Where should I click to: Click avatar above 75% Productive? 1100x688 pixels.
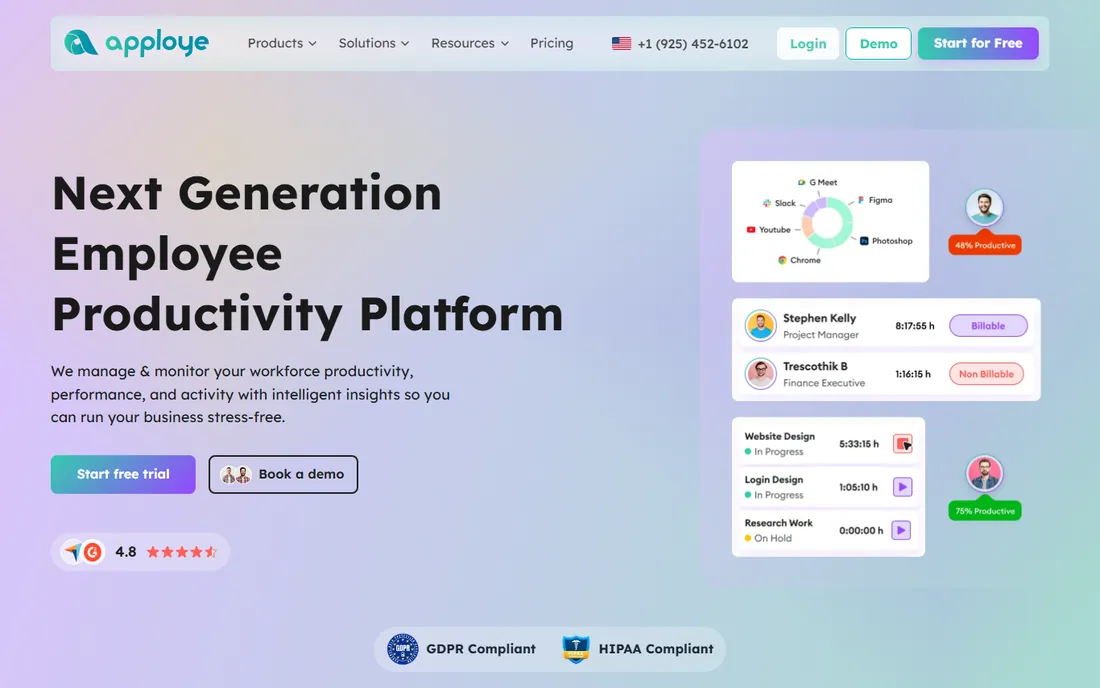(x=984, y=473)
